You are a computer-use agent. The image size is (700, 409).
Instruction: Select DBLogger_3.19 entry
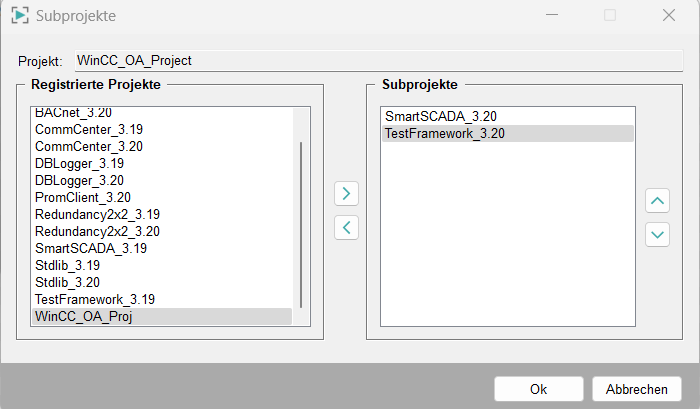pos(162,163)
